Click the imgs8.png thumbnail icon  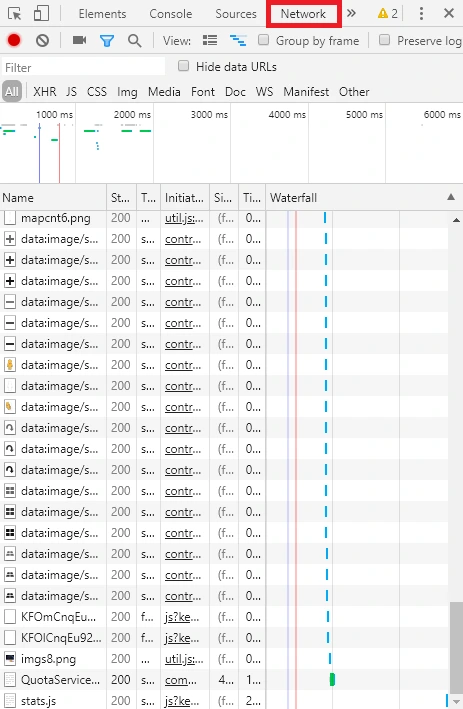tap(9, 659)
